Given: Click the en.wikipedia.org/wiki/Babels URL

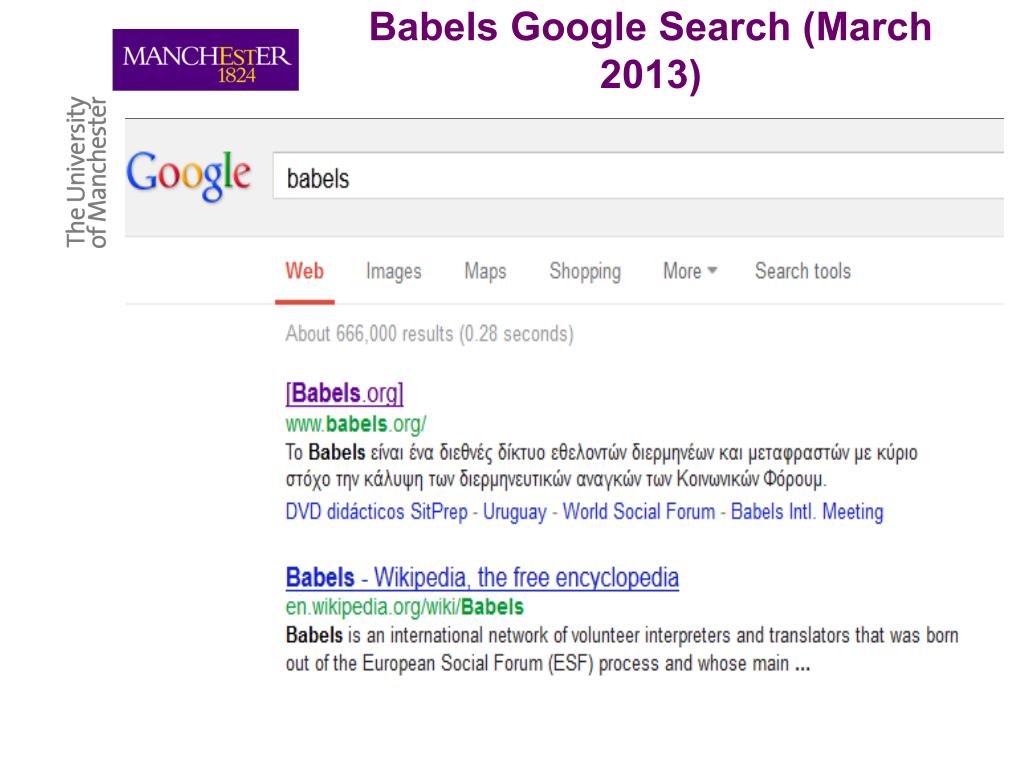Looking at the screenshot, I should (405, 607).
